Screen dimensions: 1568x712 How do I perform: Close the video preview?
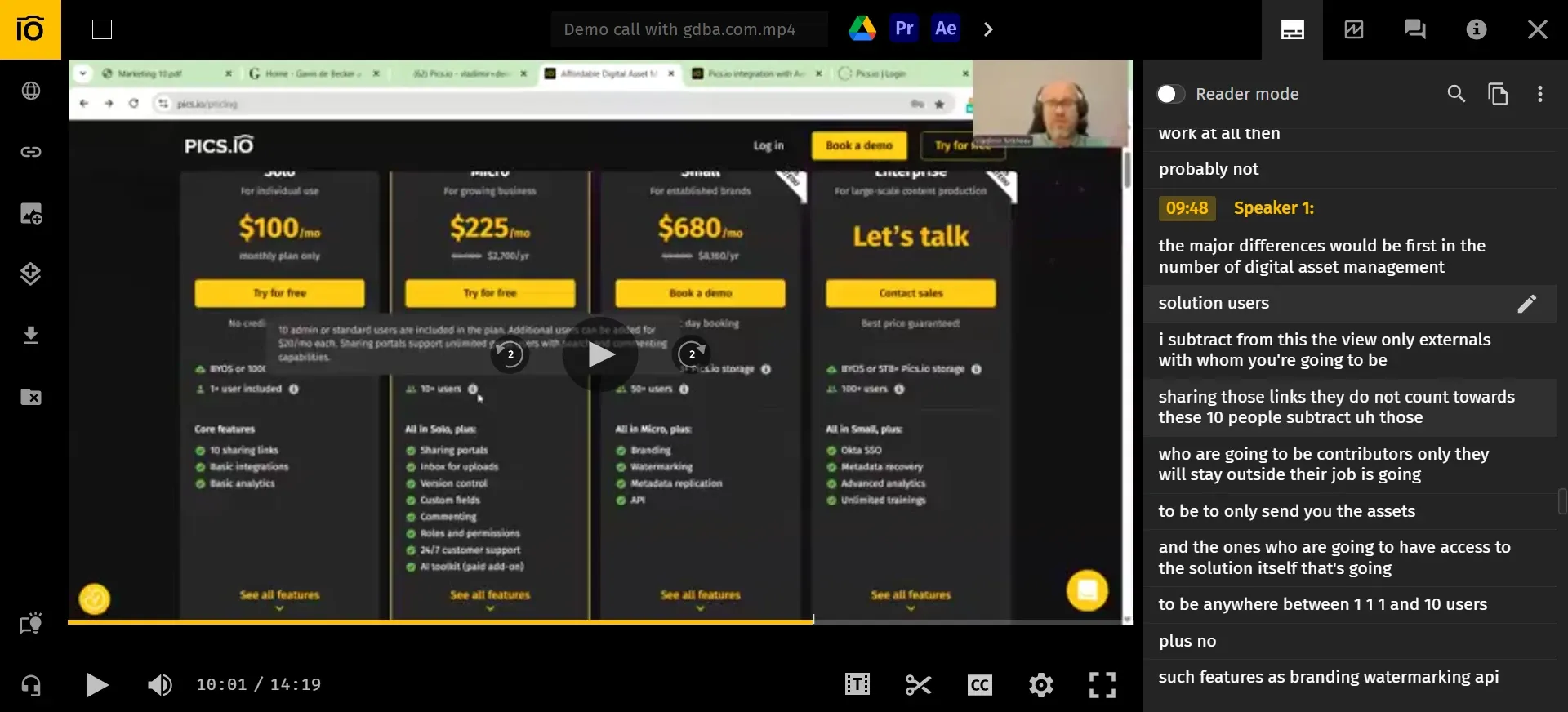point(1537,29)
